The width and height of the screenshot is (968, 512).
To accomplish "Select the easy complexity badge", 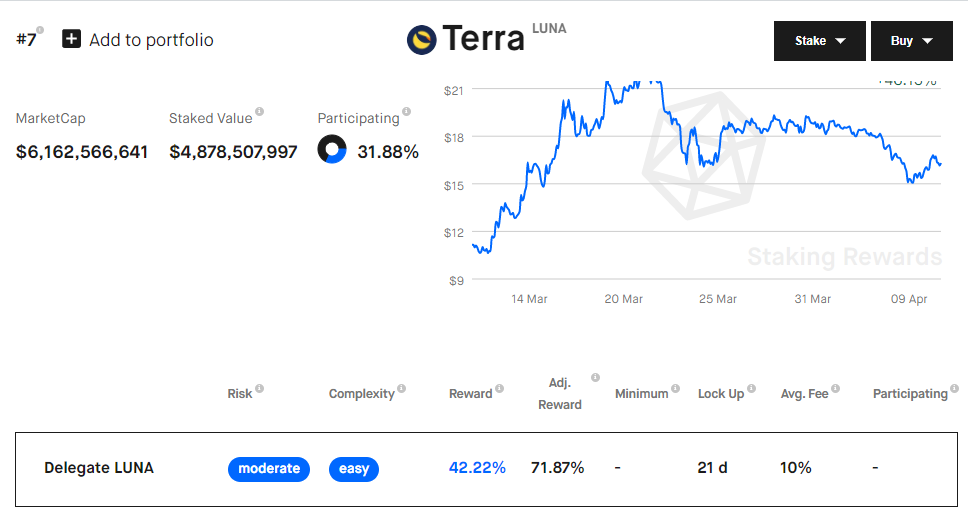I will point(354,469).
